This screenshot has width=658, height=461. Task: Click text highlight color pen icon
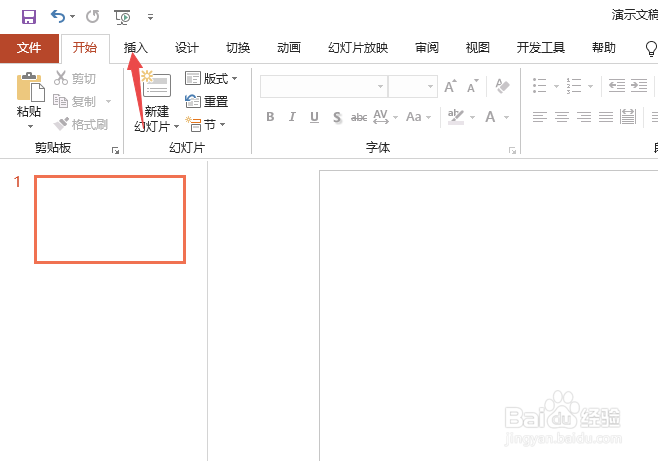[x=456, y=117]
